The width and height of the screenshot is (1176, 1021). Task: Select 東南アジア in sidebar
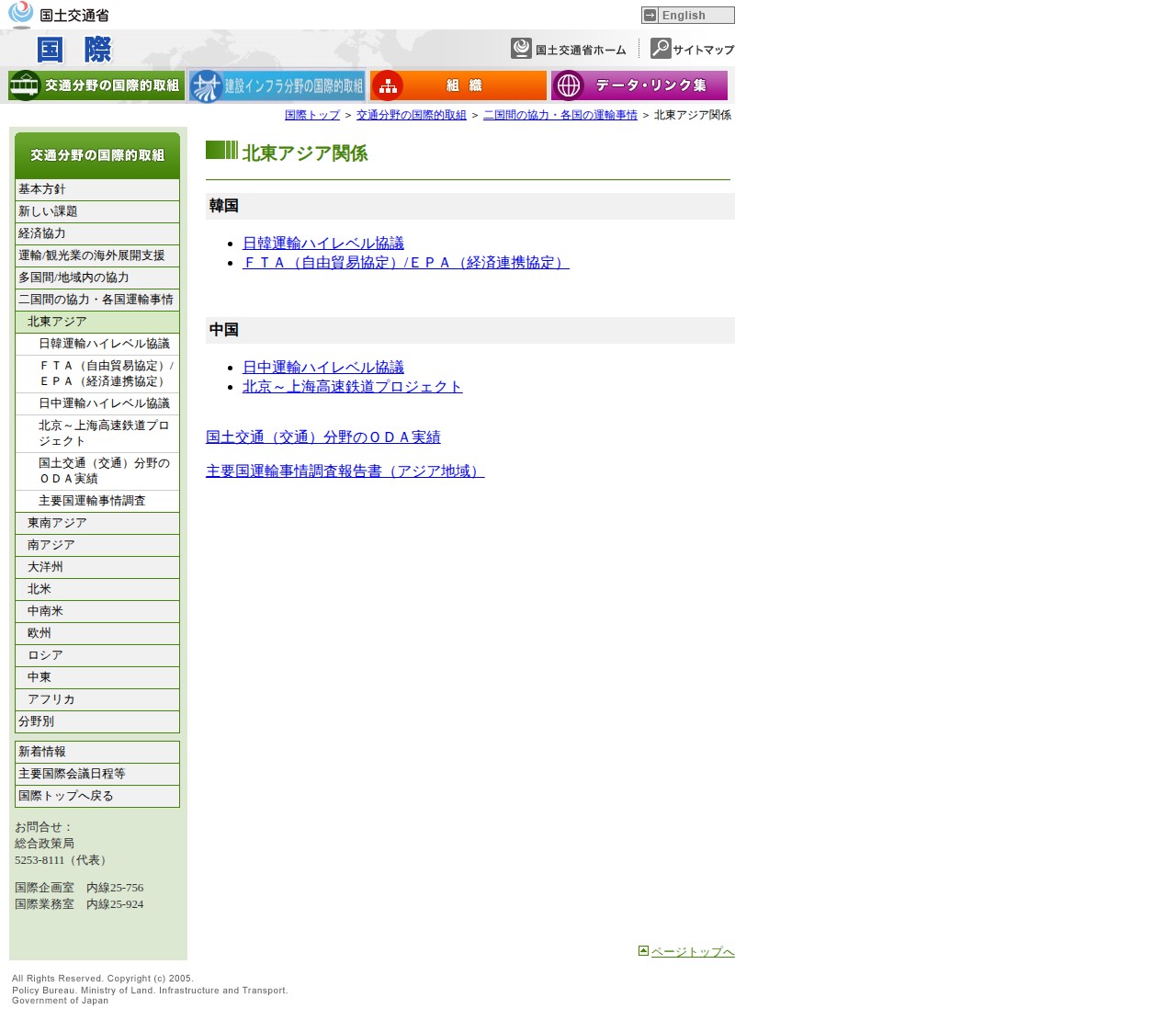point(97,523)
